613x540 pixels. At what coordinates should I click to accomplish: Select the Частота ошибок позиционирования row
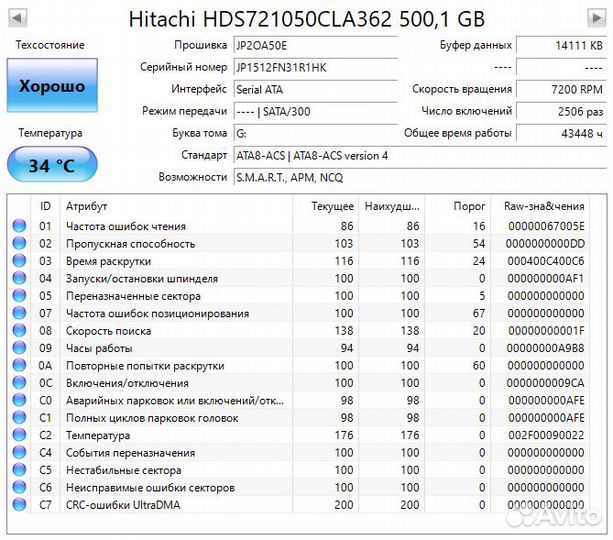point(299,313)
